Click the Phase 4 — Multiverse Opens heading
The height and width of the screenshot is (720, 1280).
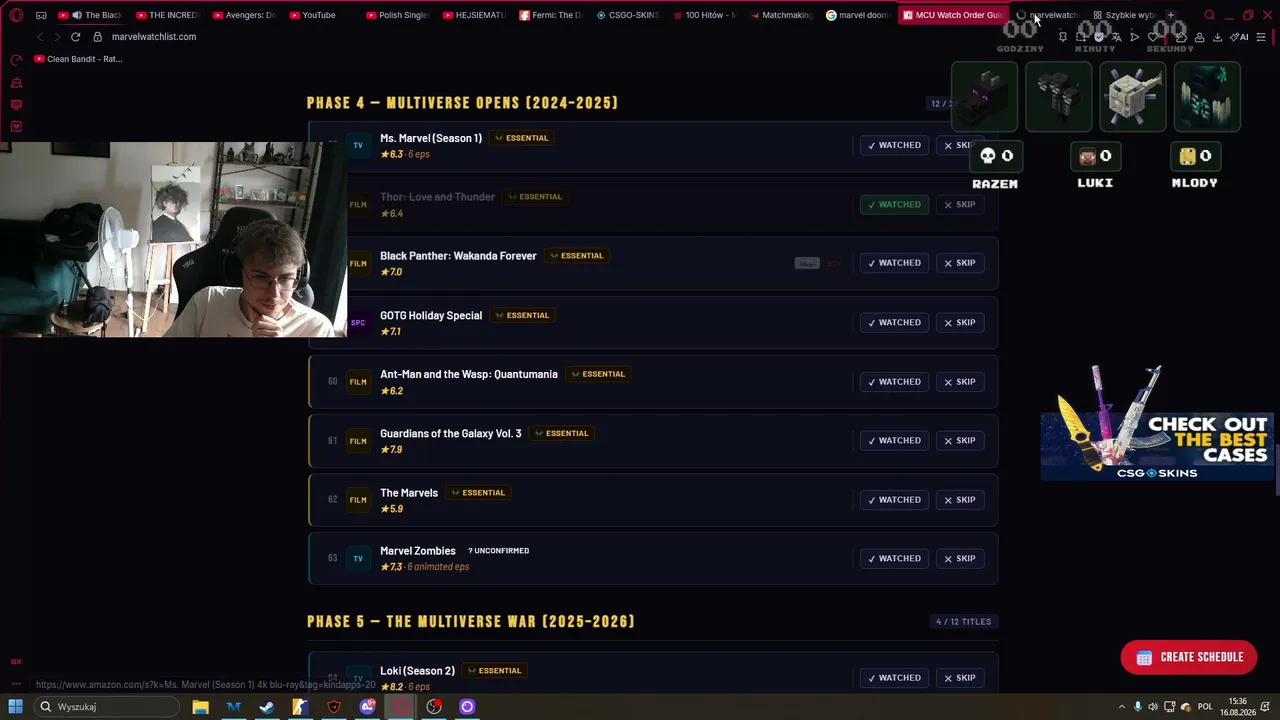pos(463,103)
